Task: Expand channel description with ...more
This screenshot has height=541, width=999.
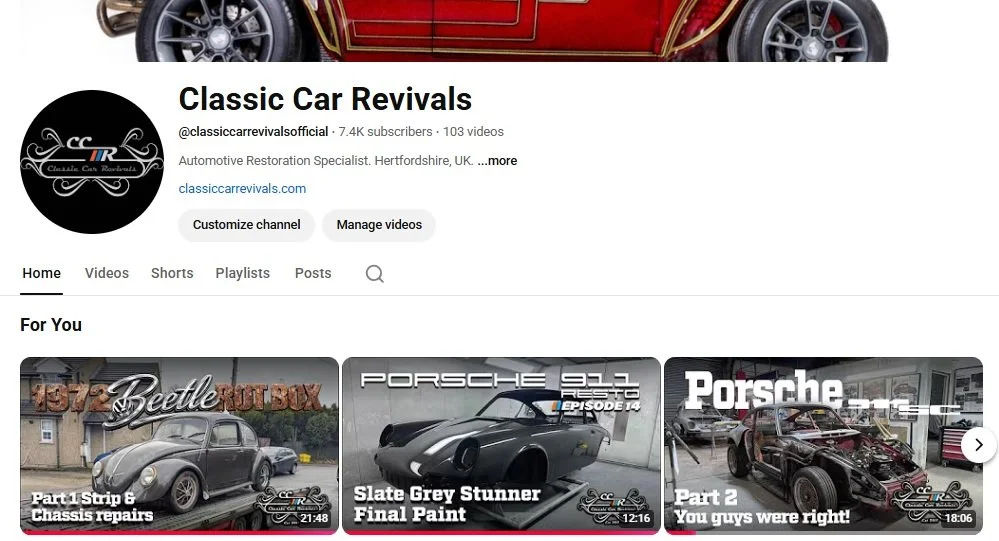Action: 497,161
